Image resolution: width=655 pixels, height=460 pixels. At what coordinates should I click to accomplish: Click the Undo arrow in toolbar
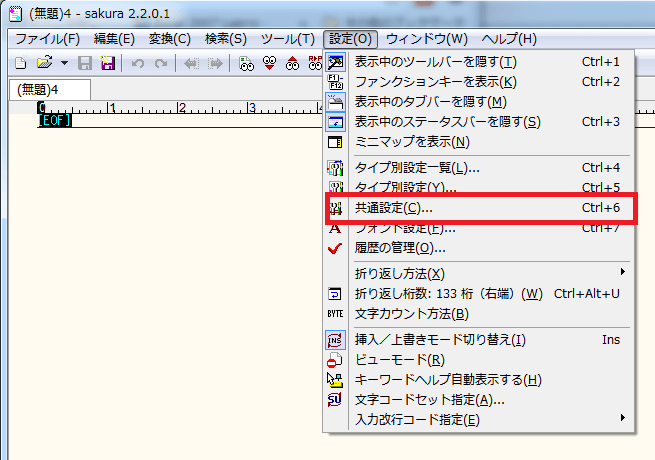(x=138, y=63)
